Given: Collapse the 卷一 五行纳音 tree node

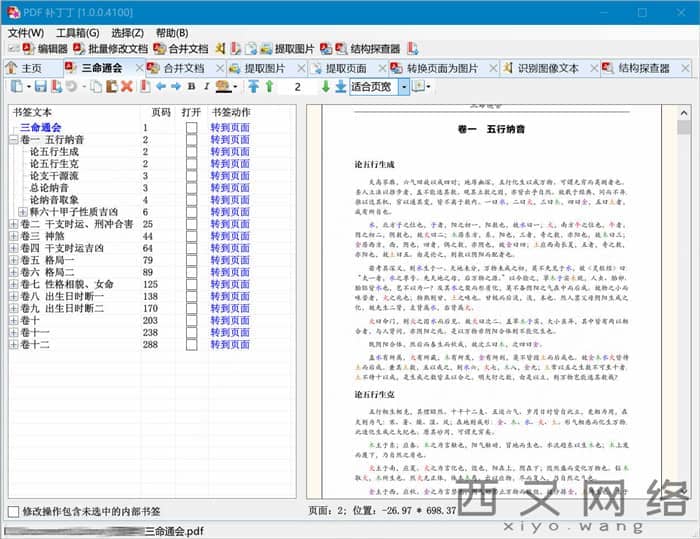Looking at the screenshot, I should [x=13, y=140].
